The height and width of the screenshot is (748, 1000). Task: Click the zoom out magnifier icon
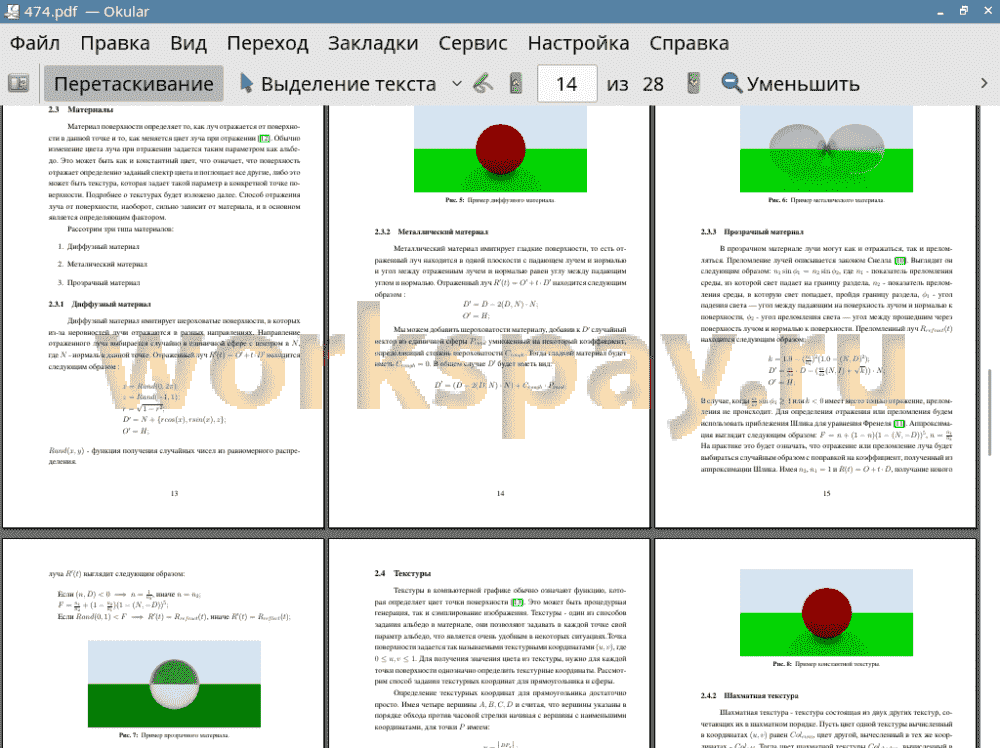732,84
